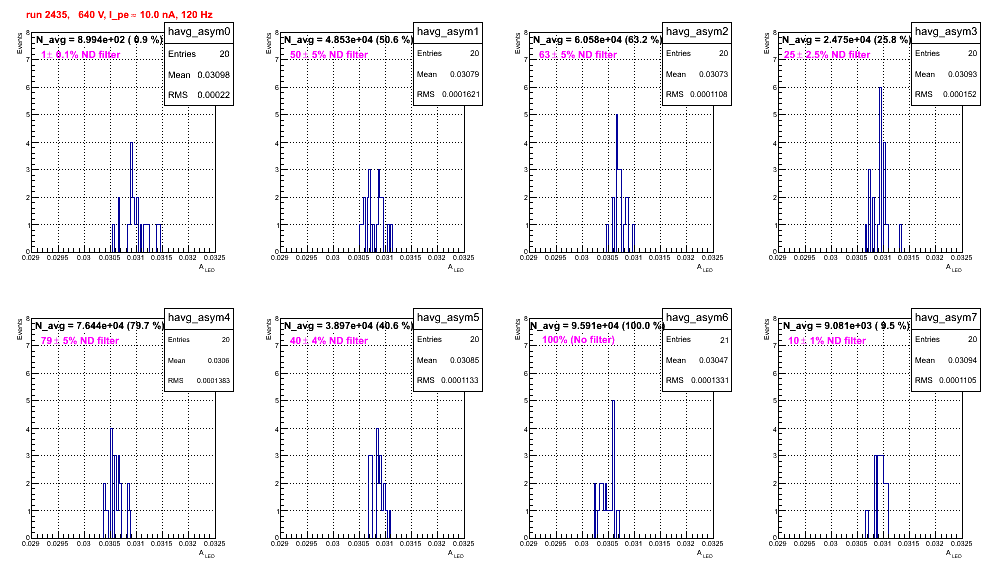Click Mean 0.03093 in havg_asym3 box

pyautogui.click(x=946, y=74)
